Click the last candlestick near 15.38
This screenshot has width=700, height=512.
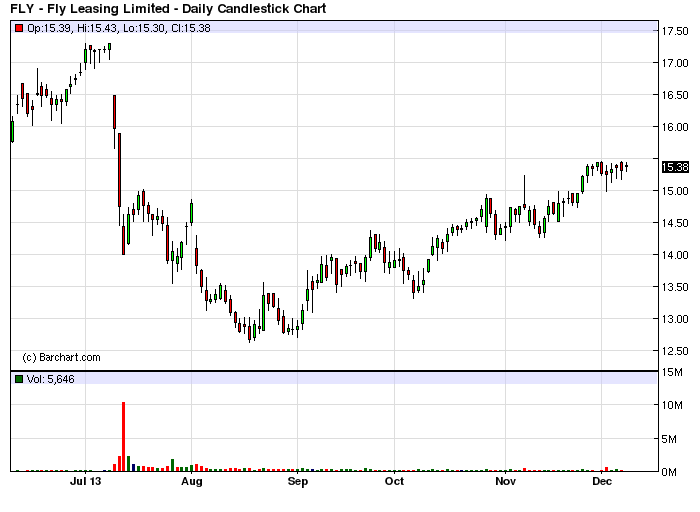pyautogui.click(x=627, y=167)
